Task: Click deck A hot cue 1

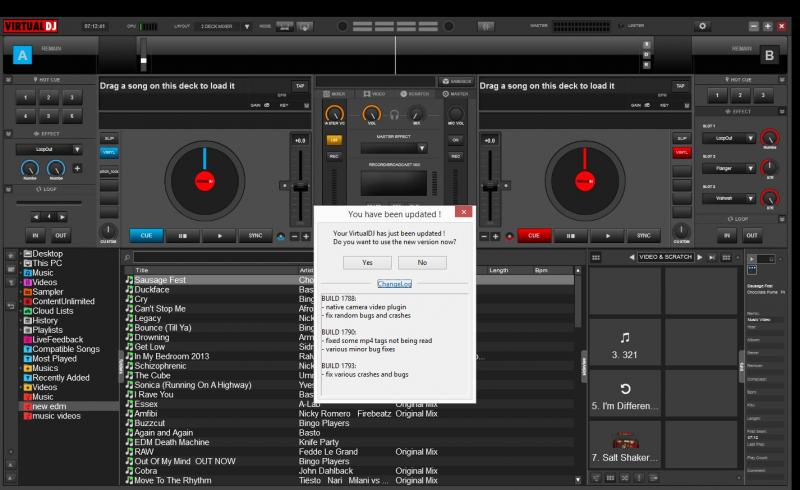Action: 26,97
